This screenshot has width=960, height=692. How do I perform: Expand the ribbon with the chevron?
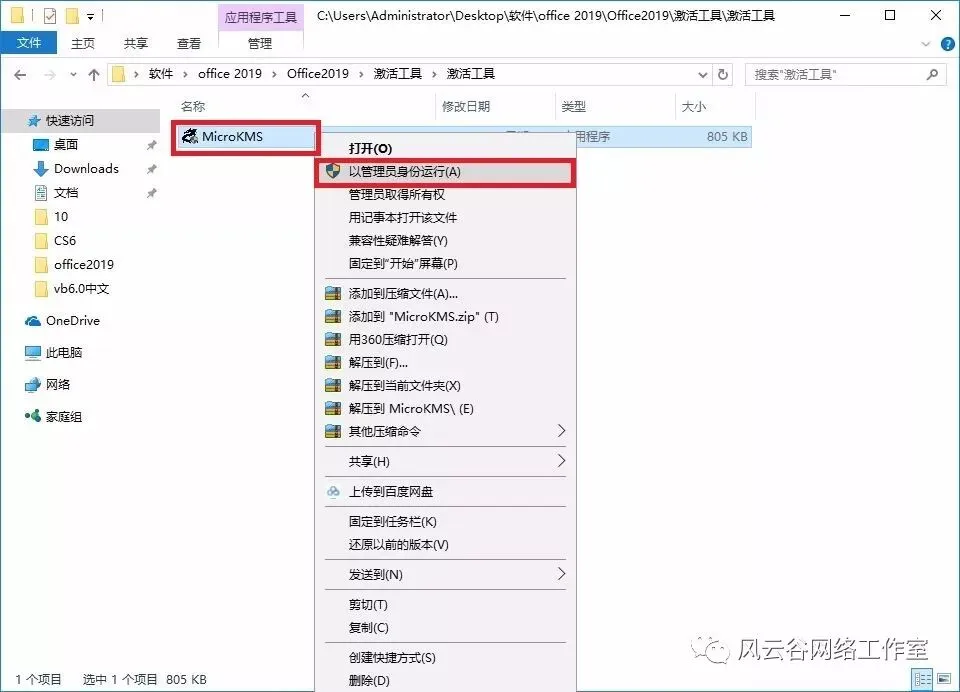pyautogui.click(x=926, y=43)
